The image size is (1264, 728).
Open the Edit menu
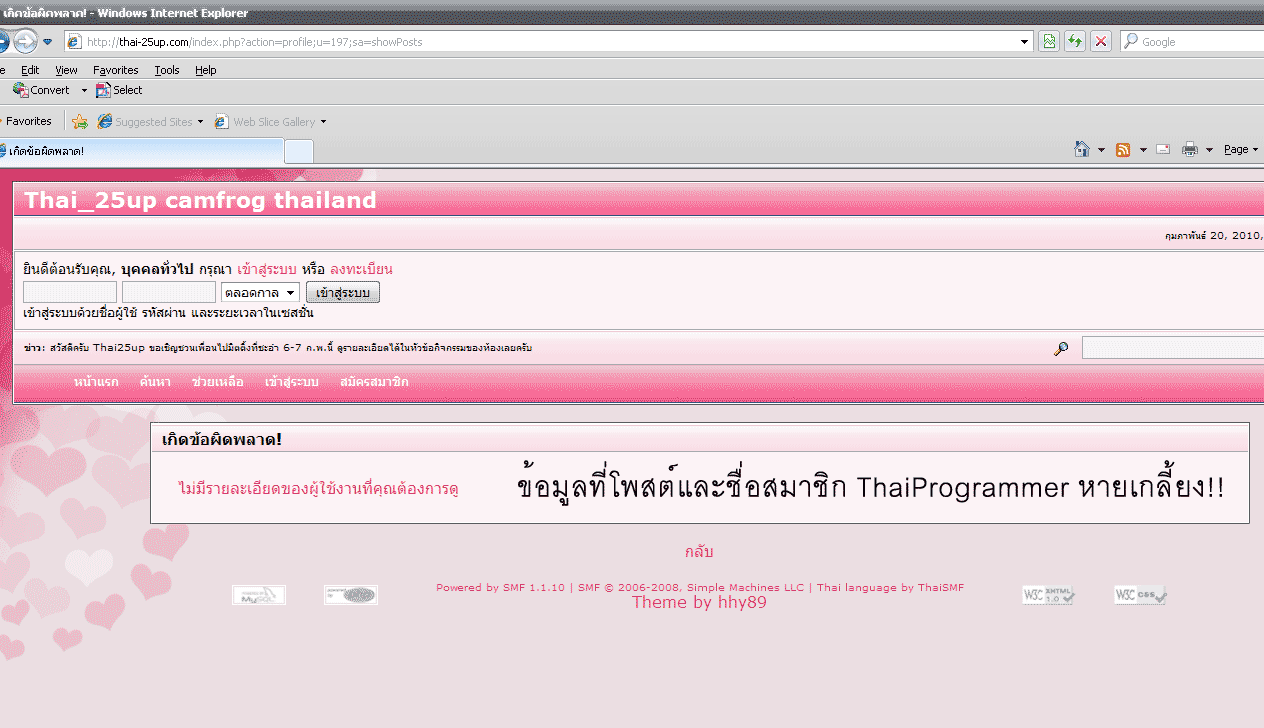[x=30, y=70]
